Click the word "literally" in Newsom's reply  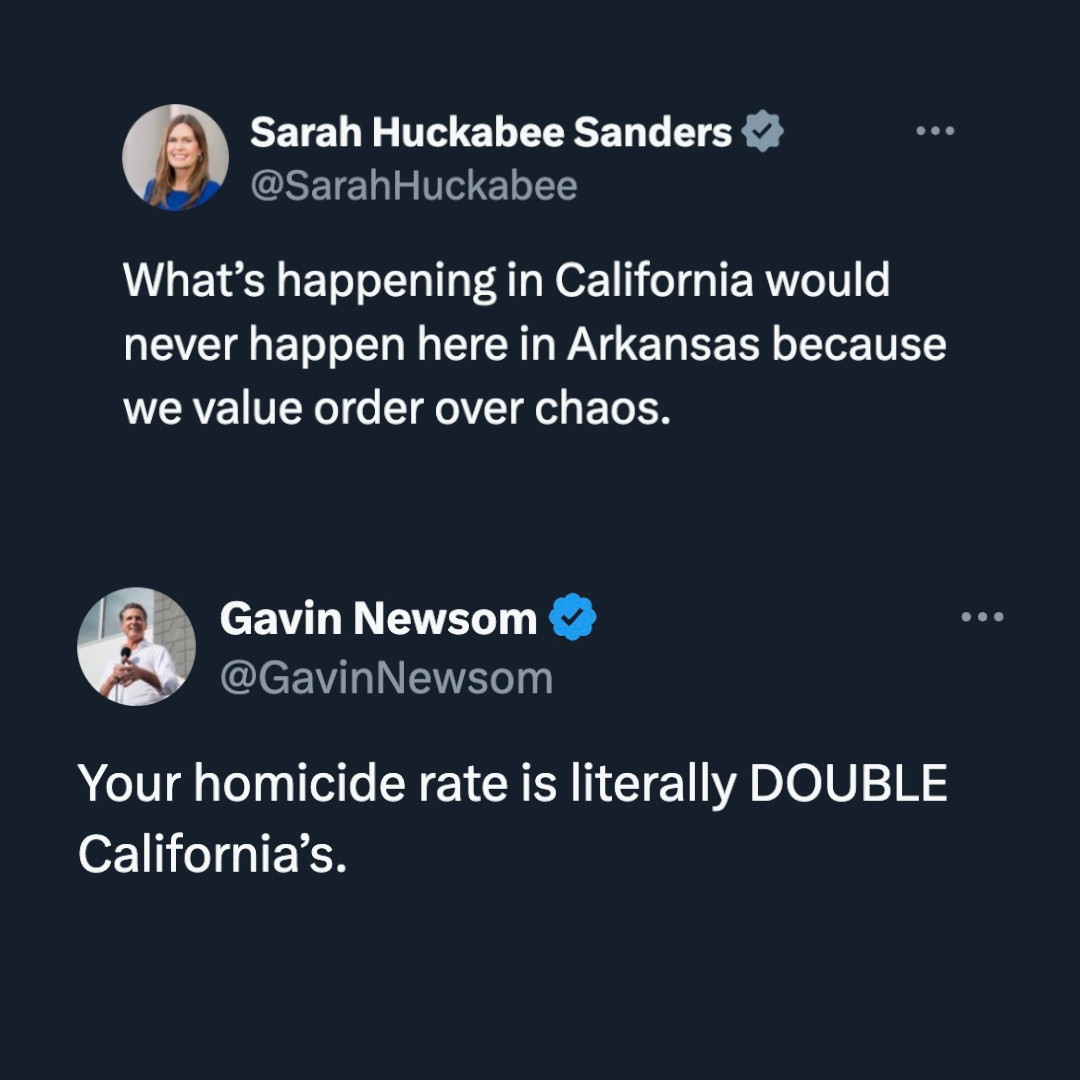click(x=652, y=785)
